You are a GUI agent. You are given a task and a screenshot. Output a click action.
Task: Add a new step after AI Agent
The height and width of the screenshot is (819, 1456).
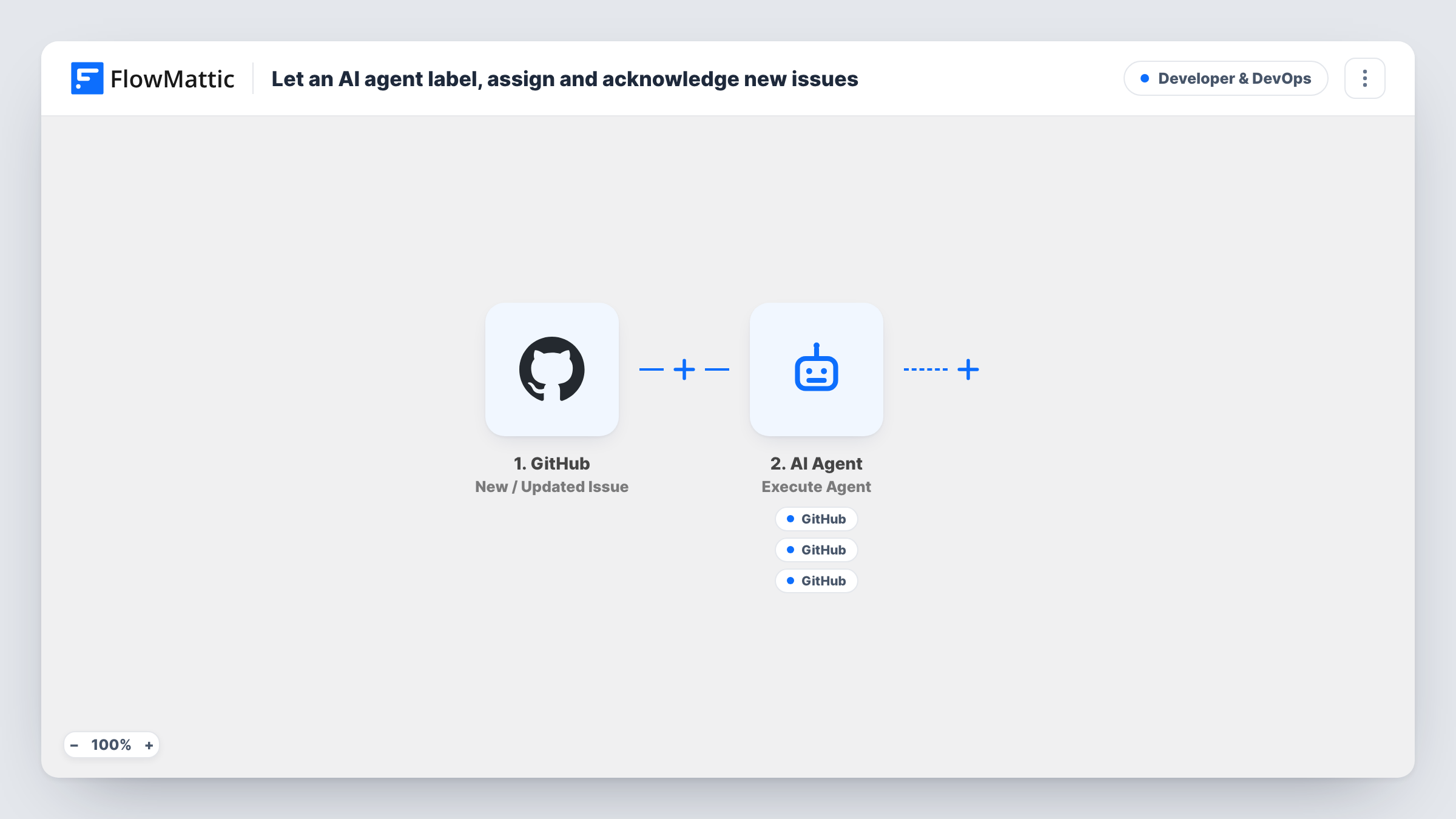point(968,369)
